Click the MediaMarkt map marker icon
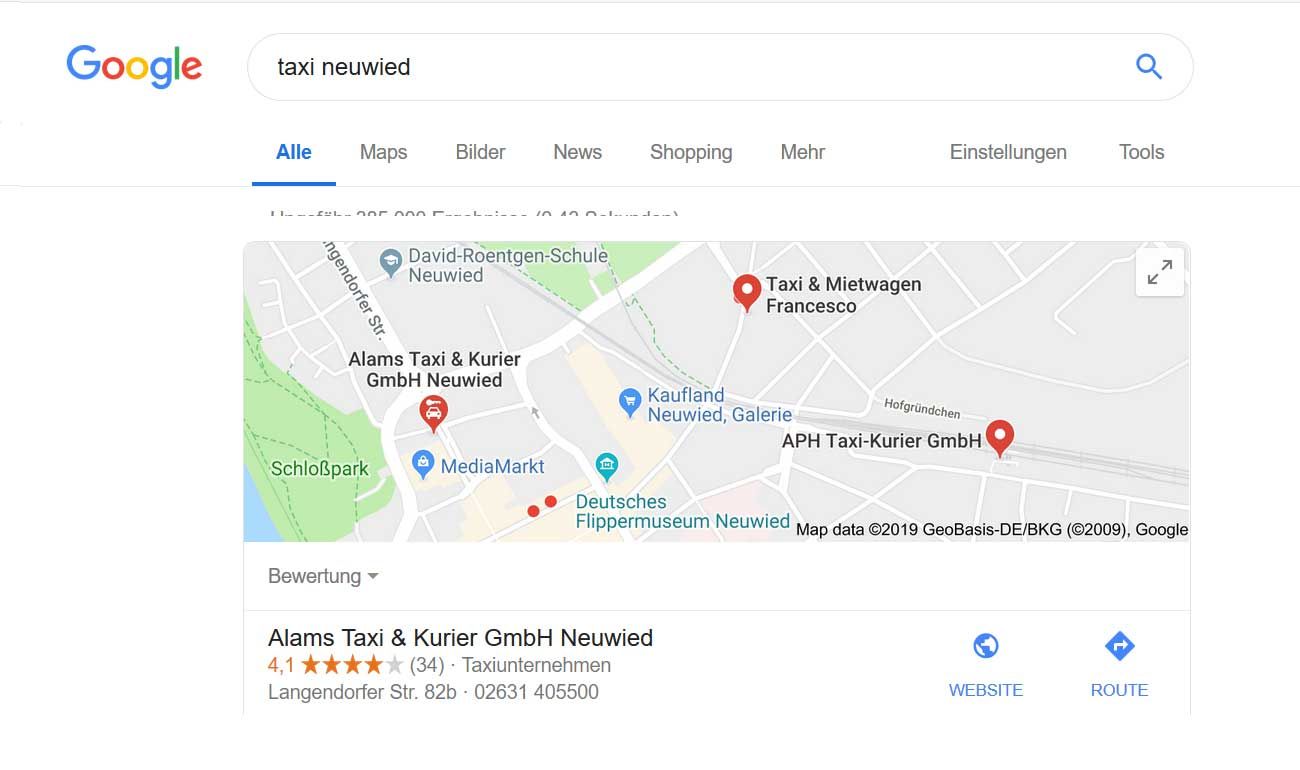The width and height of the screenshot is (1300, 770). [423, 464]
